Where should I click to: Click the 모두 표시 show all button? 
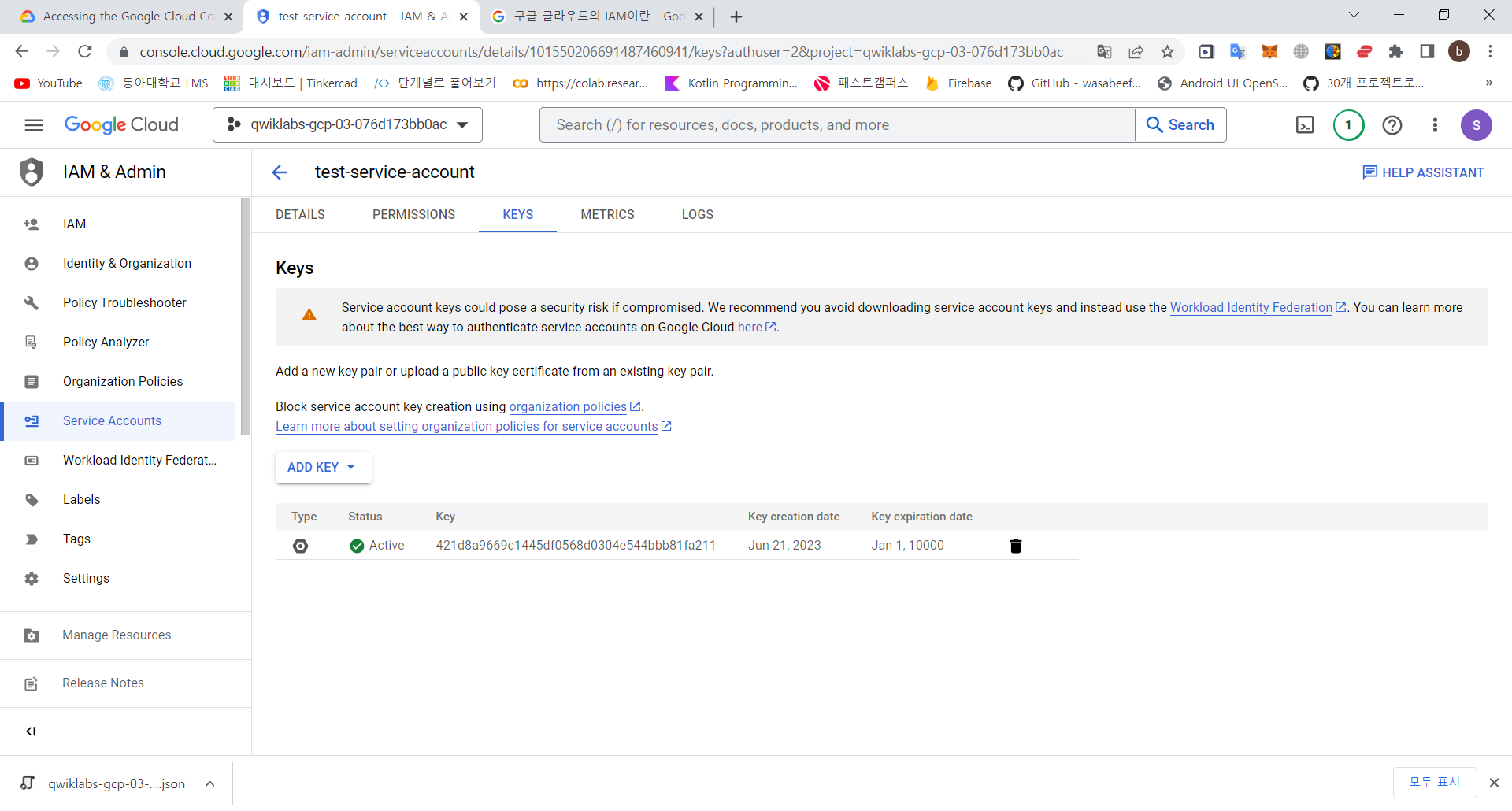click(x=1435, y=783)
